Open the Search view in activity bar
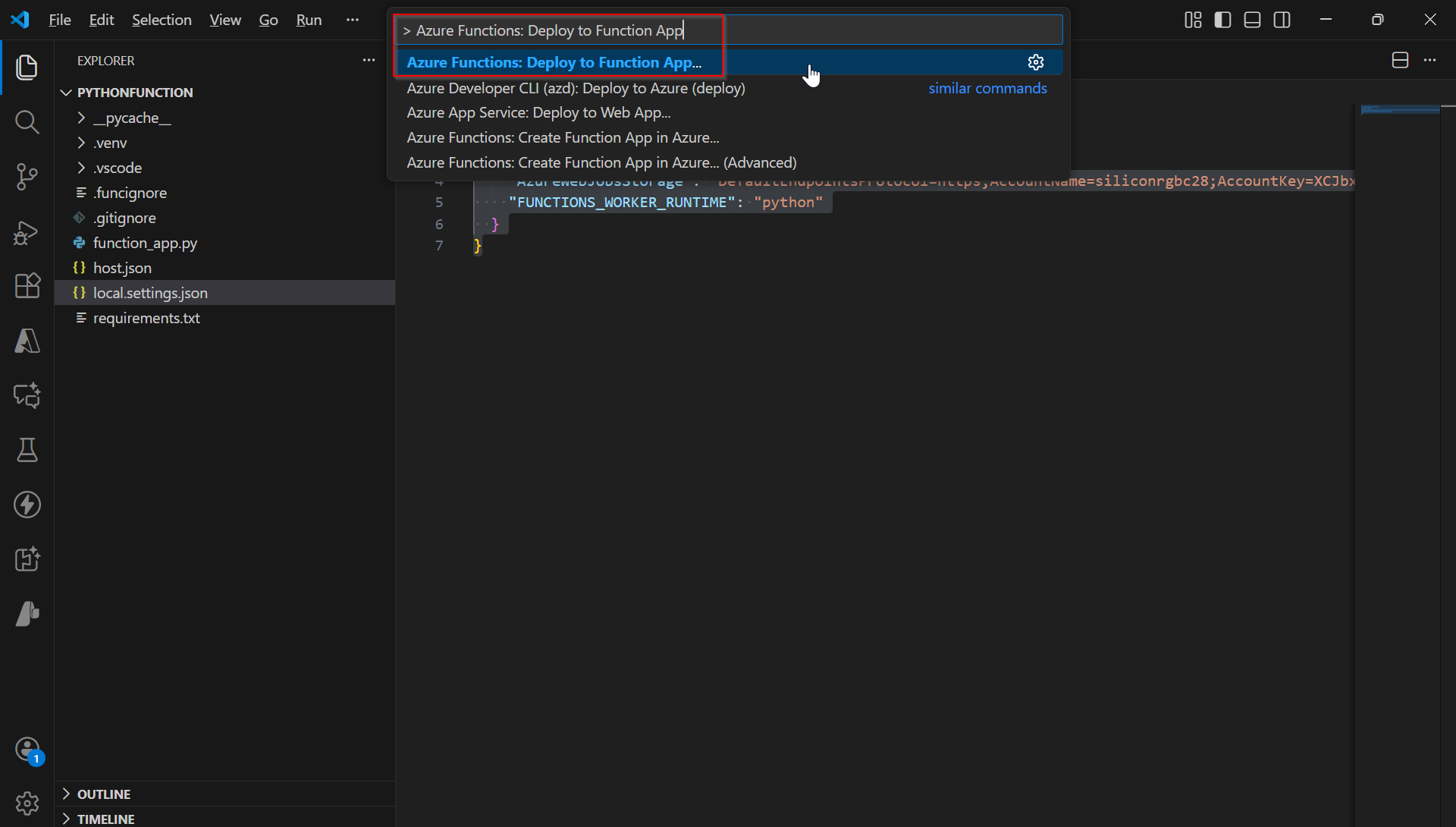Viewport: 1456px width, 827px height. [27, 122]
